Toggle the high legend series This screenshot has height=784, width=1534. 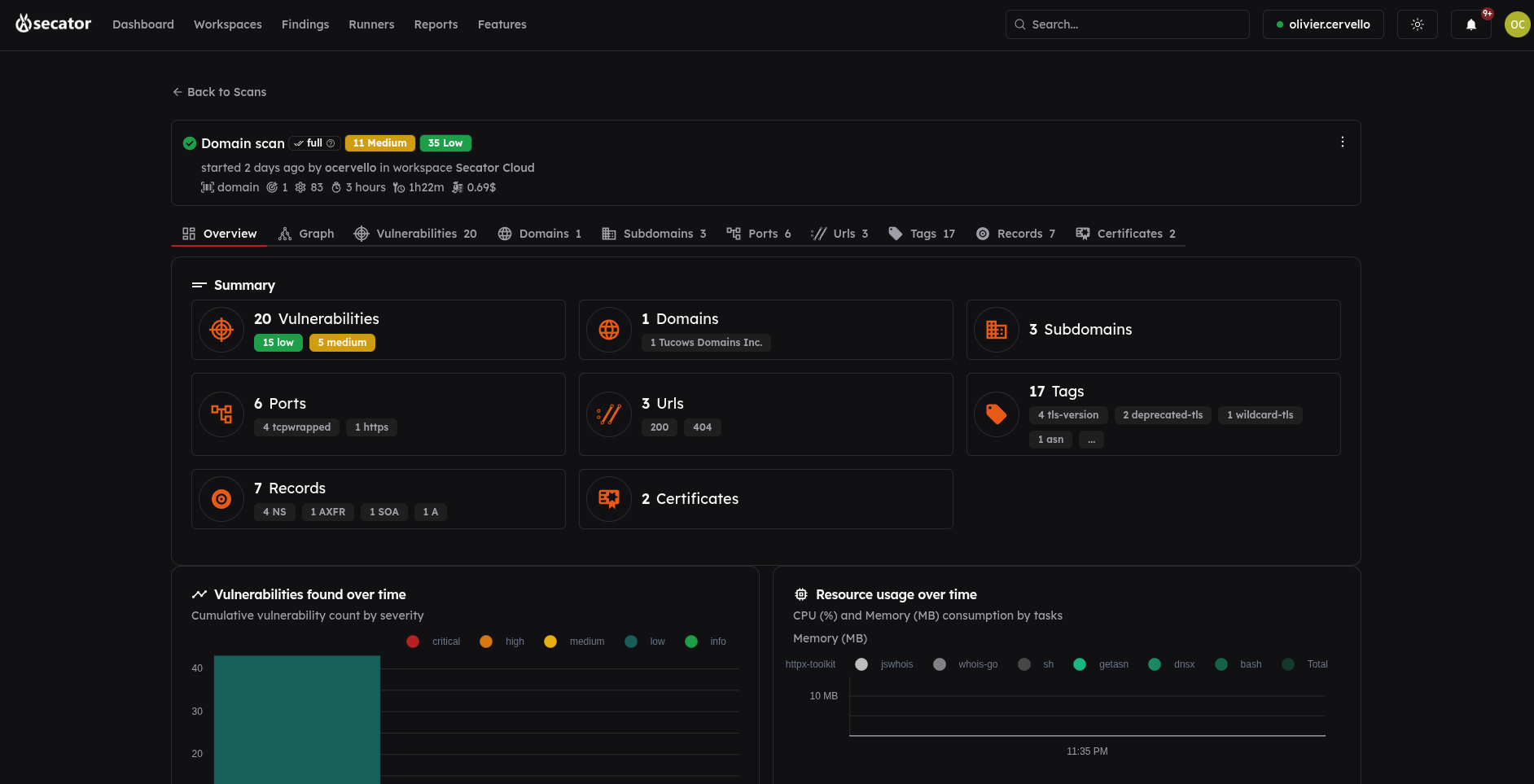click(502, 642)
